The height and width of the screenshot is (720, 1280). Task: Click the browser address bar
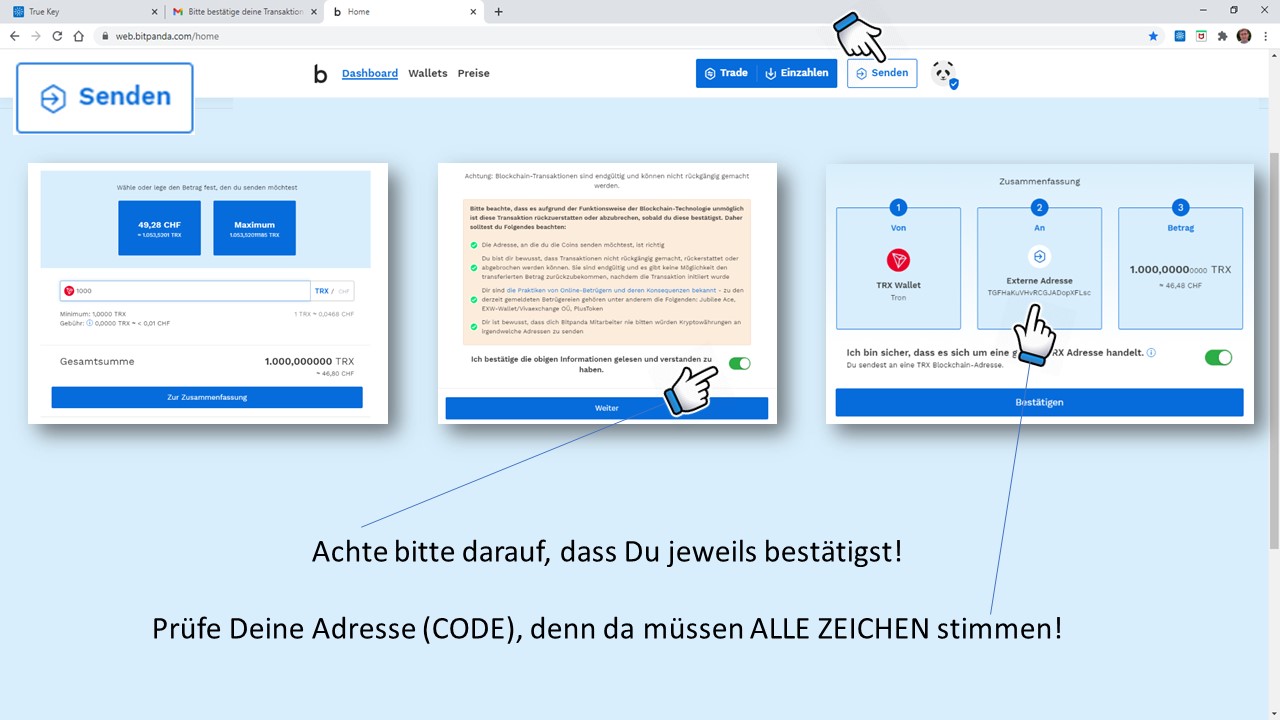click(x=620, y=36)
